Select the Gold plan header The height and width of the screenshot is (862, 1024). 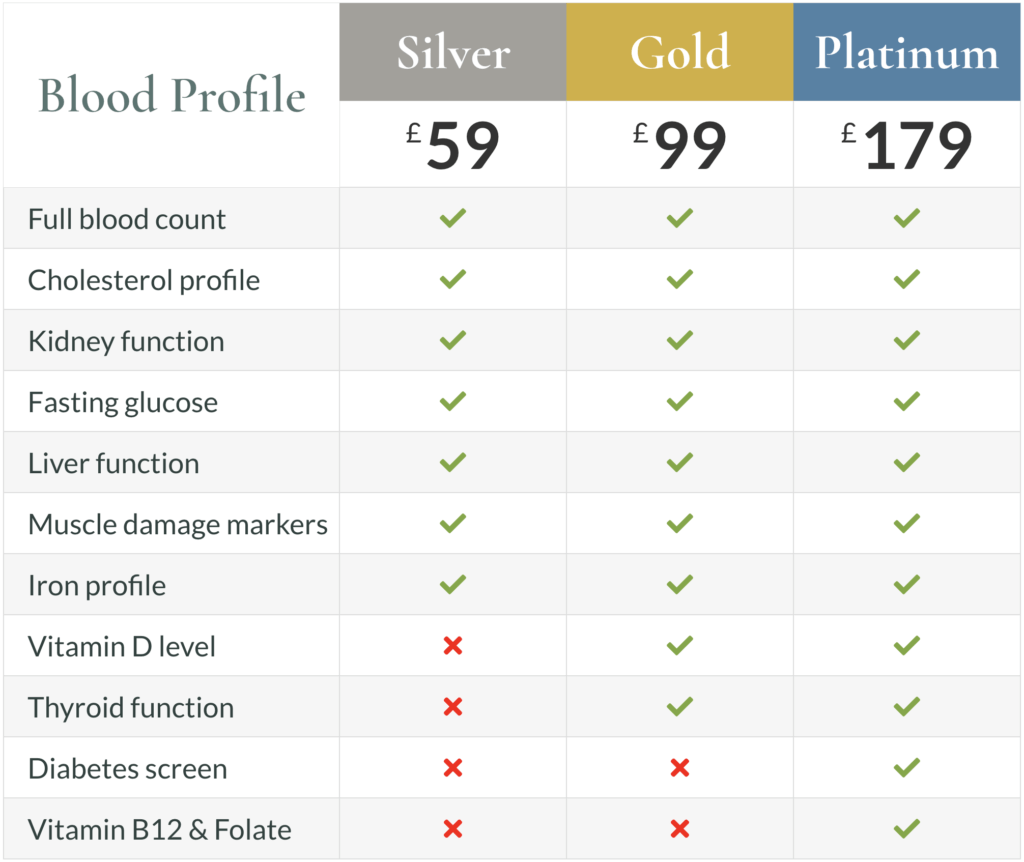pyautogui.click(x=680, y=53)
